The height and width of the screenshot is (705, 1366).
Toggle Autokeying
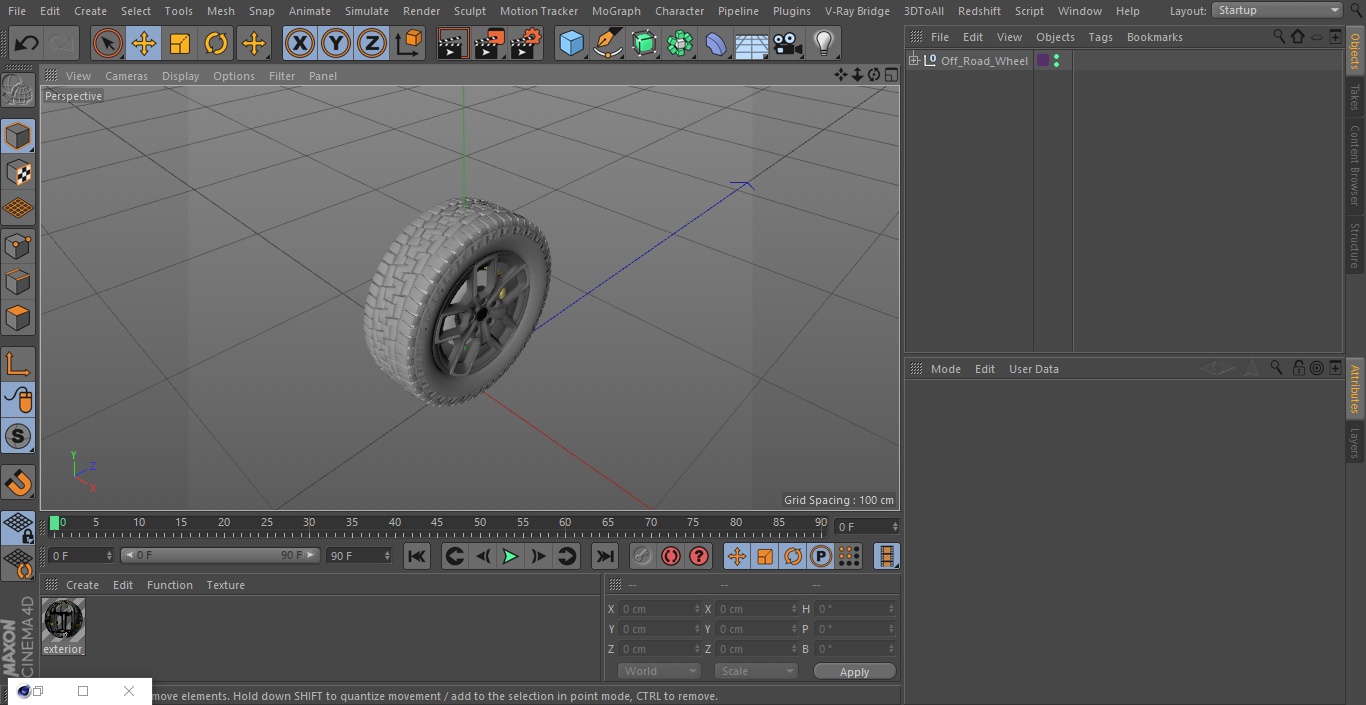(671, 556)
